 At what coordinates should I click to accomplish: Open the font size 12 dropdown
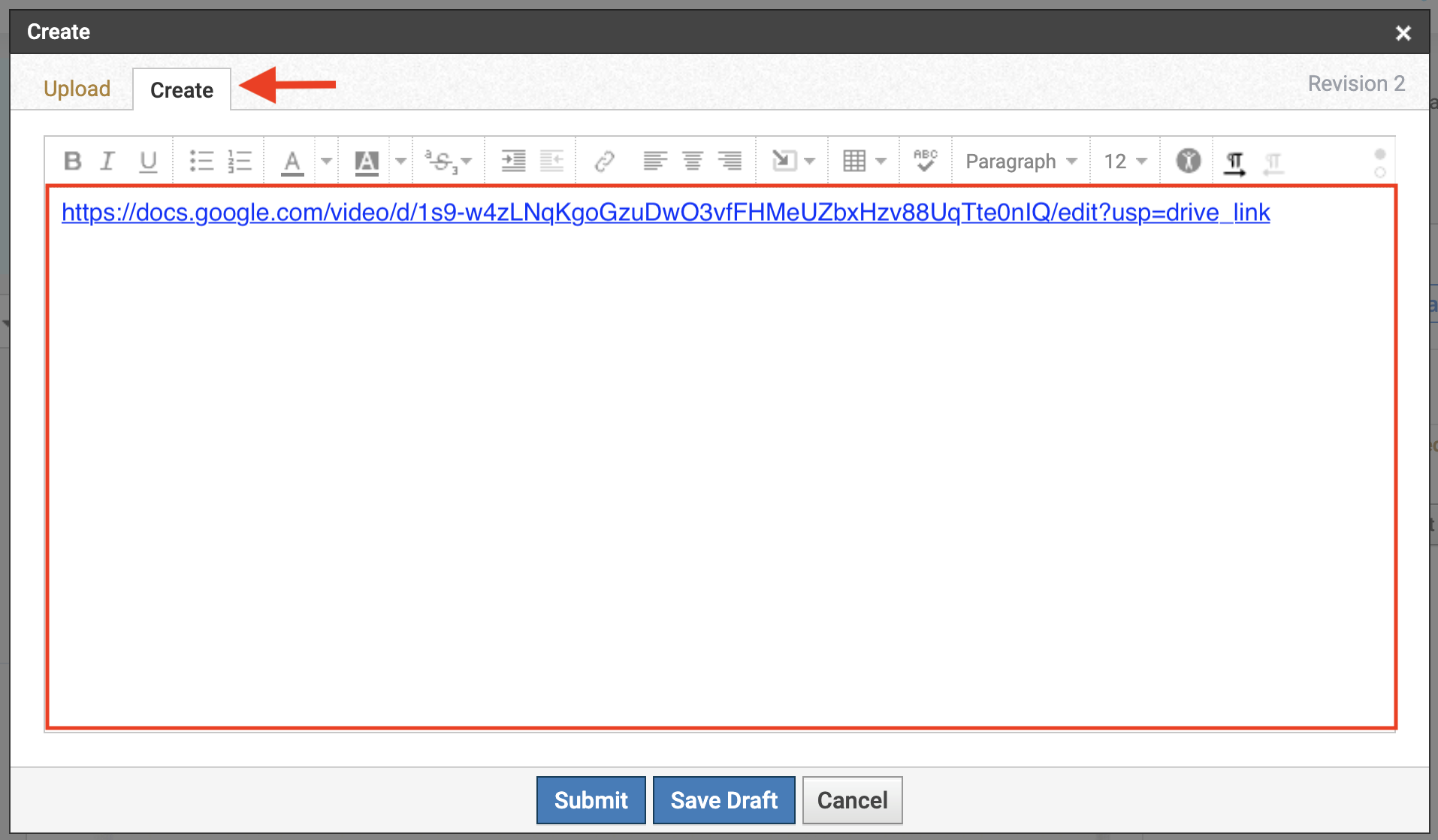pos(1125,162)
